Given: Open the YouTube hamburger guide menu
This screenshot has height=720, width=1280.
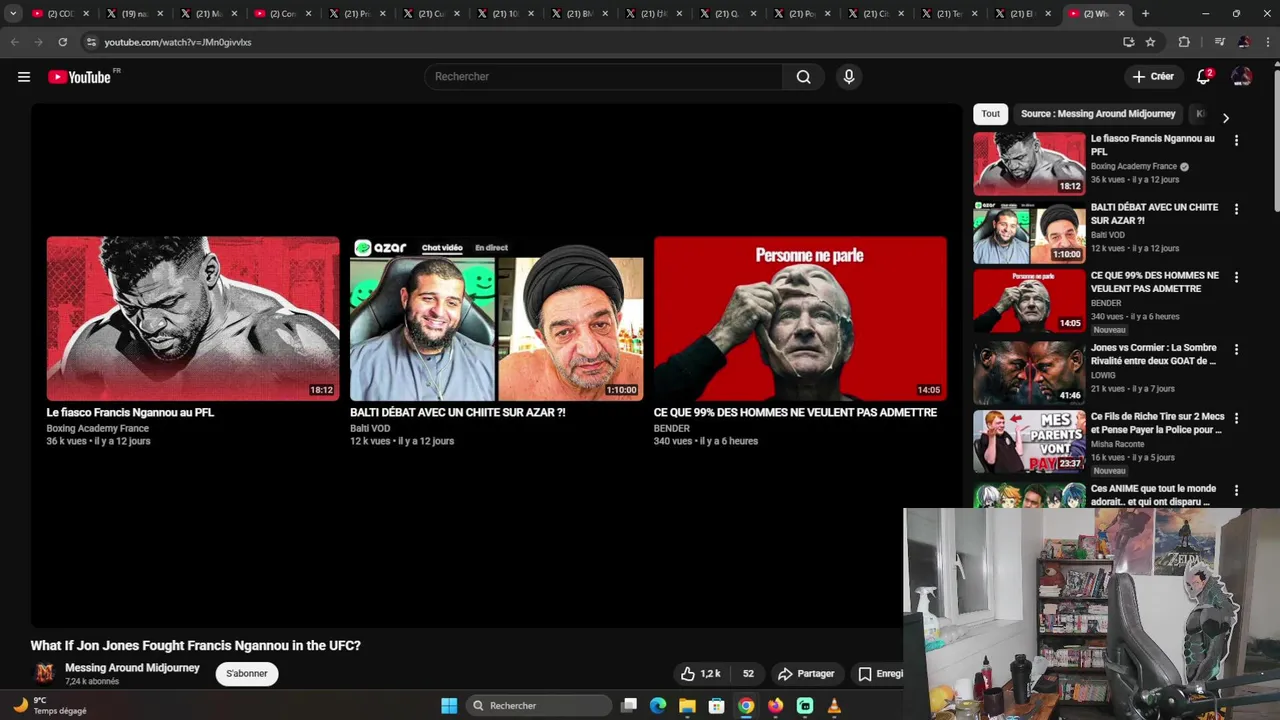Looking at the screenshot, I should point(24,77).
